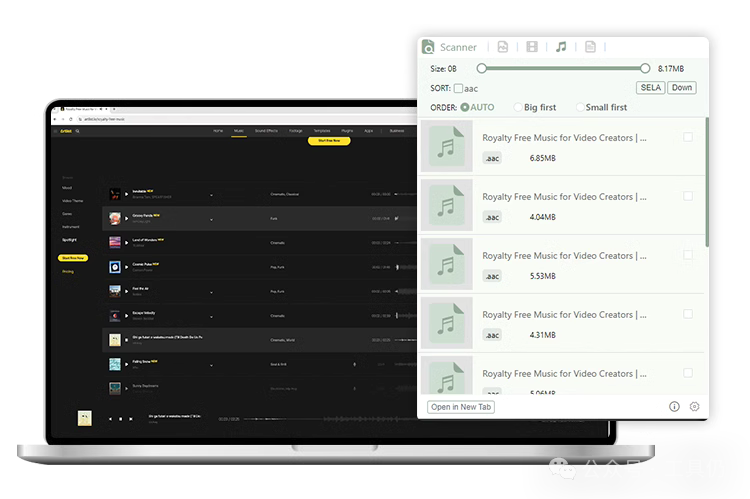Click the right handle of the size slider
This screenshot has width=750, height=499.
point(645,68)
